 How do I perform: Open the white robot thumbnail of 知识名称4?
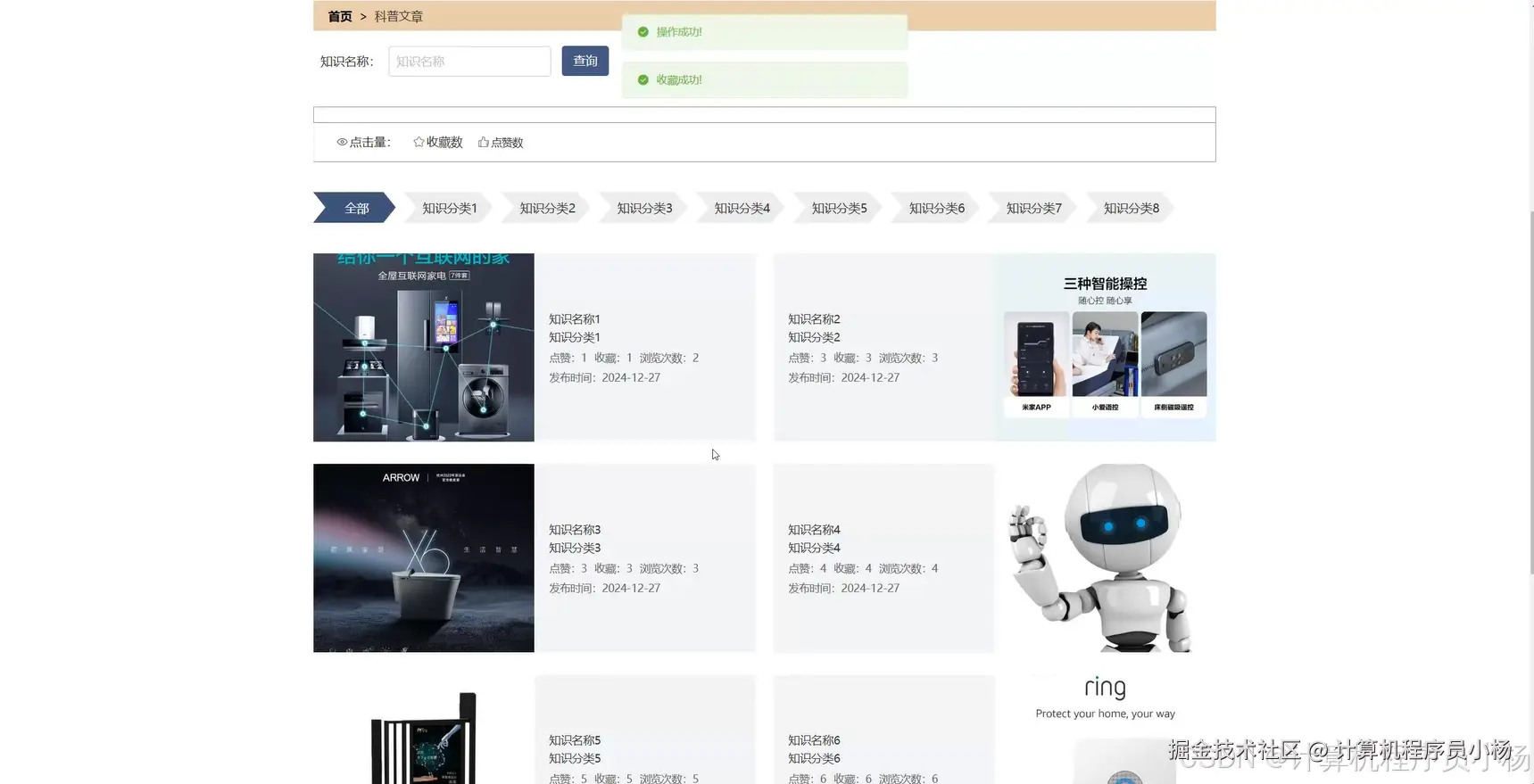point(1105,558)
